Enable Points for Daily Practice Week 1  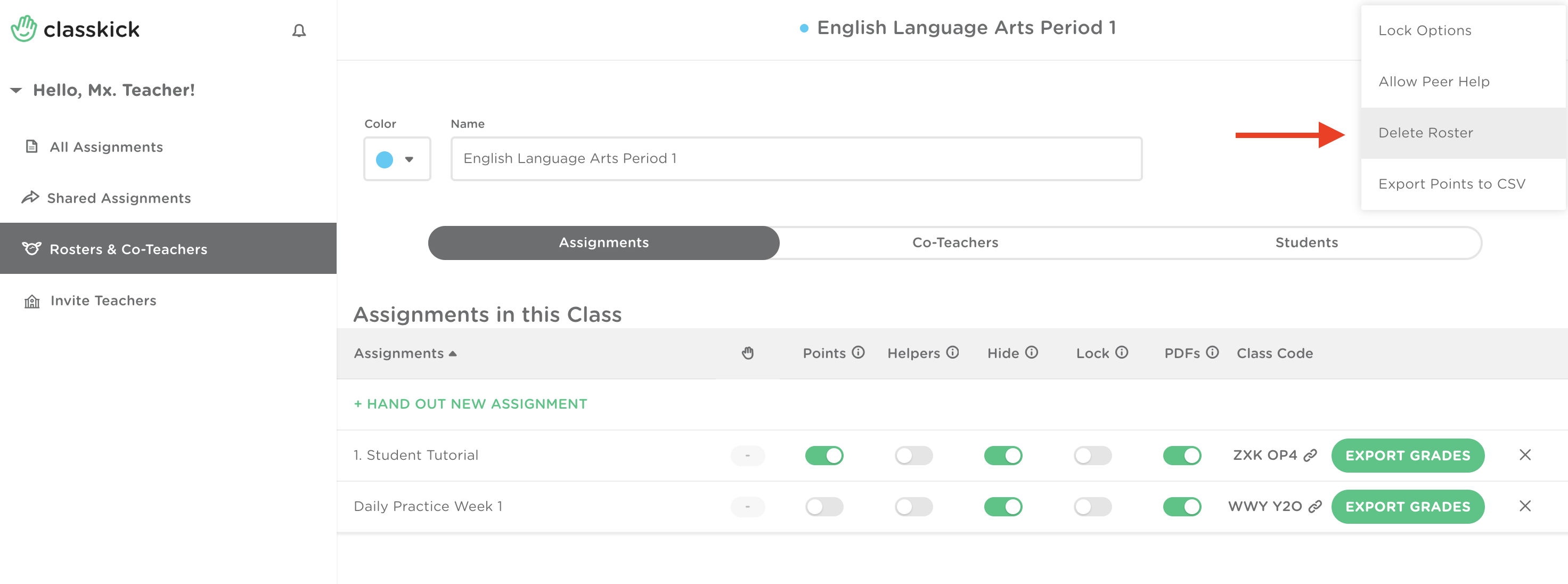pyautogui.click(x=824, y=507)
